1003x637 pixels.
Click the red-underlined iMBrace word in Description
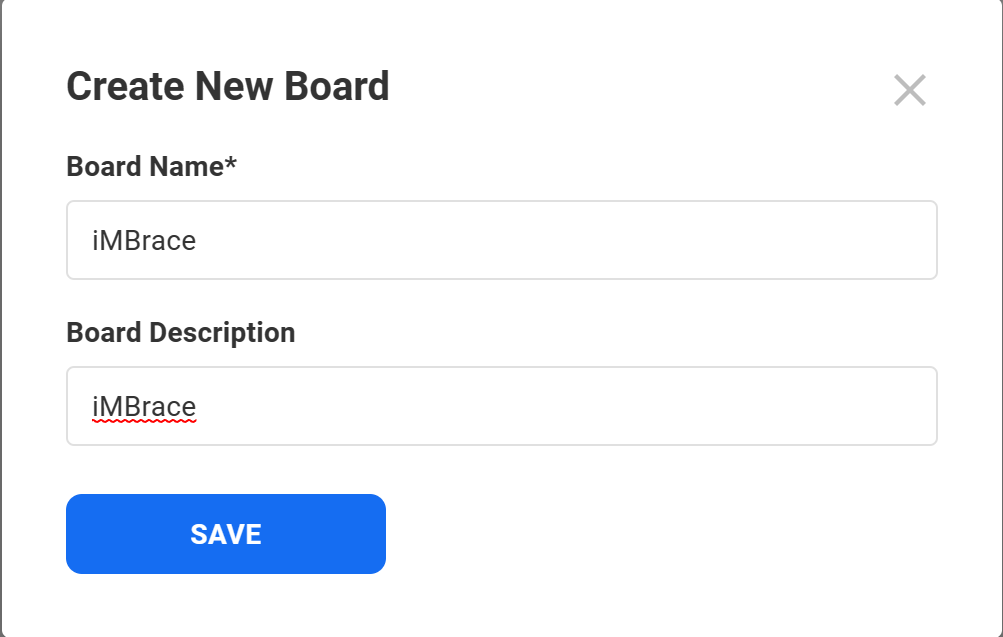click(x=143, y=407)
